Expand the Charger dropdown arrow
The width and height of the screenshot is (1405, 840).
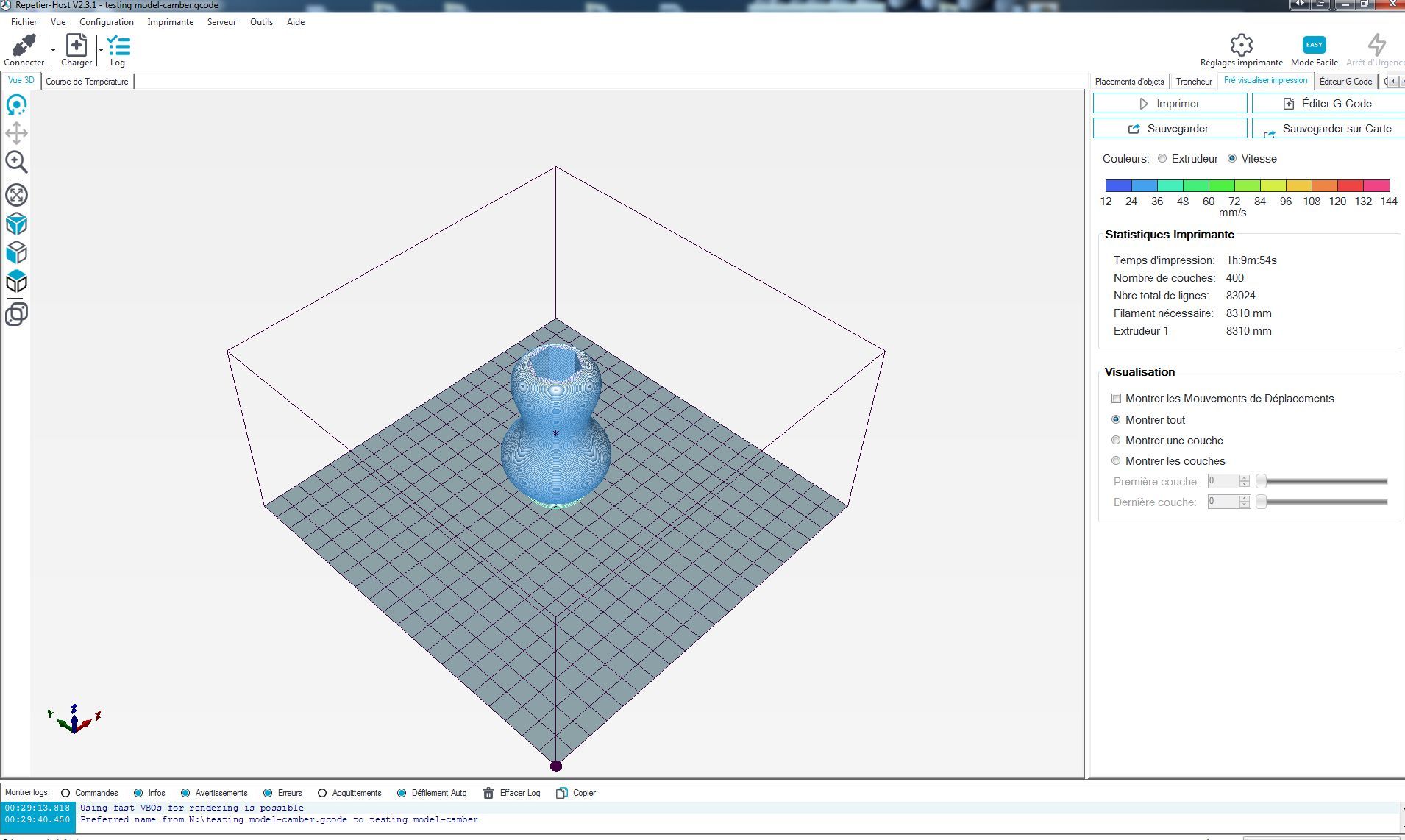(x=101, y=50)
